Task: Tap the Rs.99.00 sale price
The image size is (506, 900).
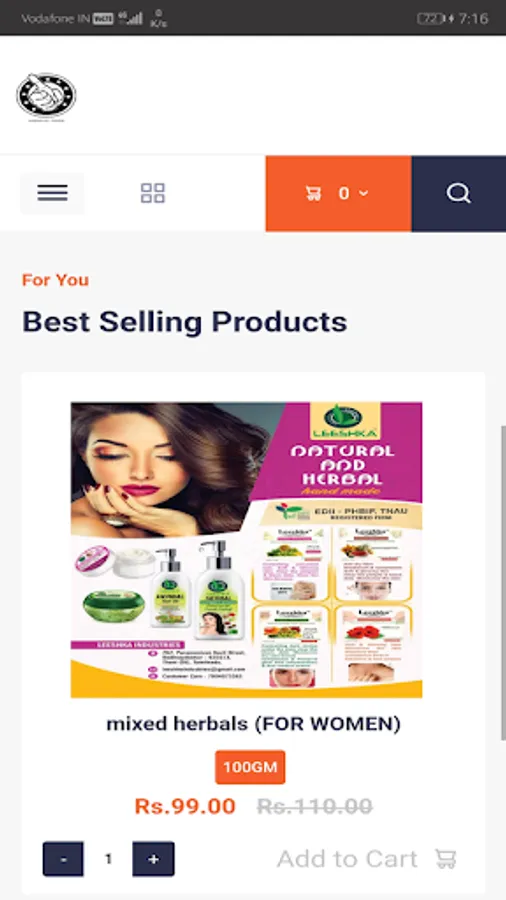Action: [x=185, y=806]
